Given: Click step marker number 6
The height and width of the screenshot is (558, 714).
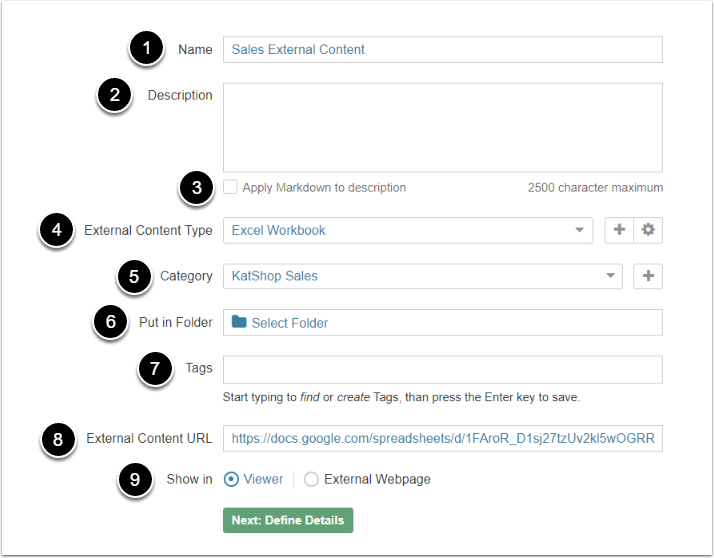Looking at the screenshot, I should click(111, 322).
